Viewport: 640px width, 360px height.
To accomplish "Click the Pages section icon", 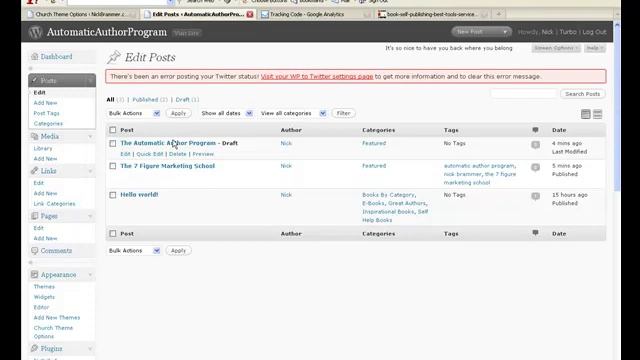I will coord(34,216).
